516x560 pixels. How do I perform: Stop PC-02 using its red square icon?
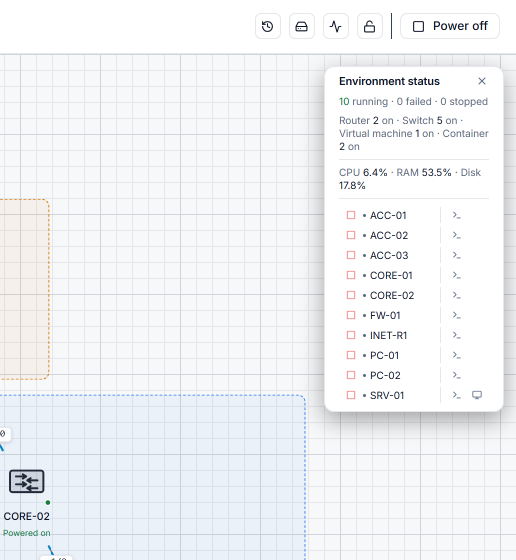pos(351,375)
